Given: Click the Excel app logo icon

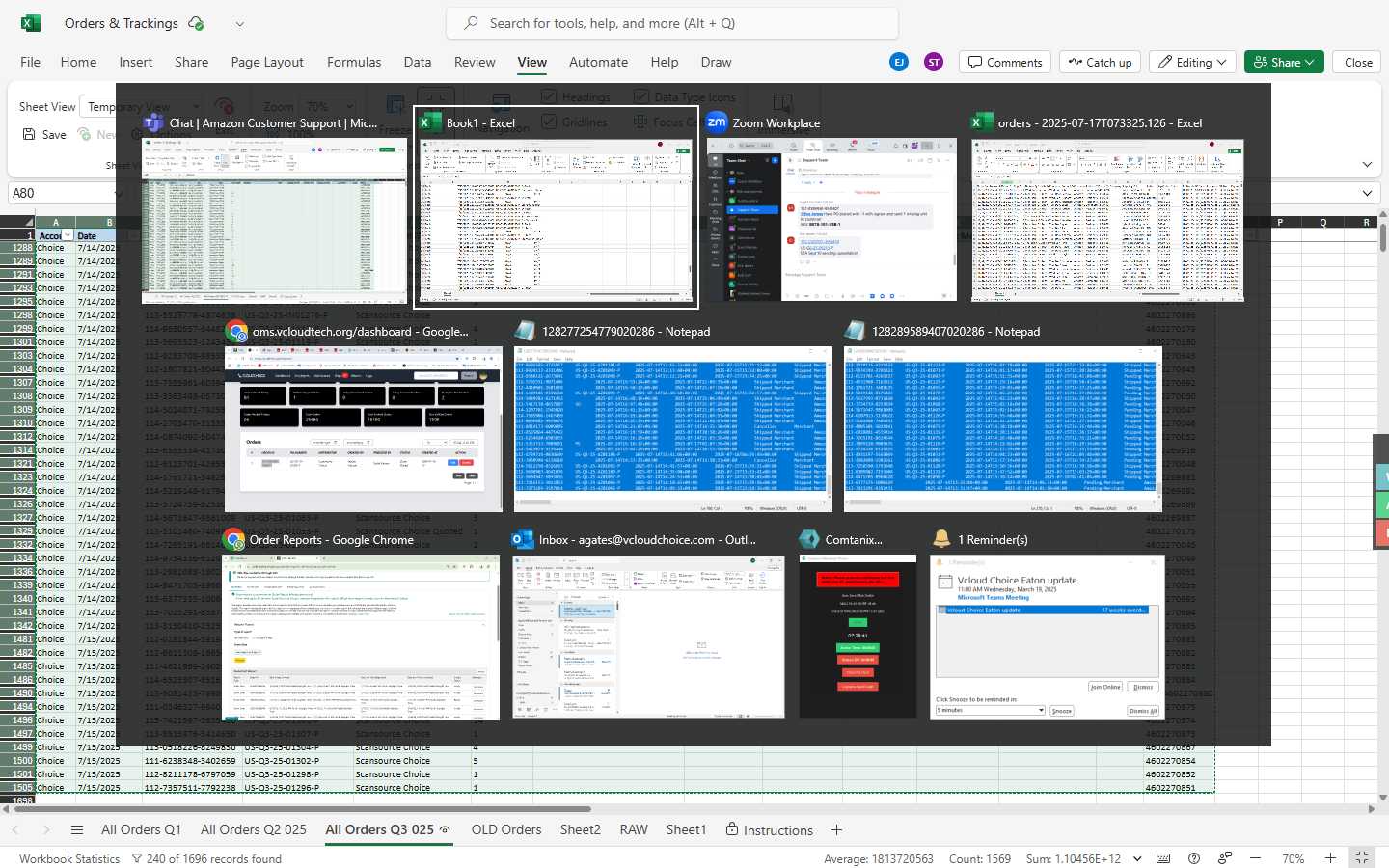Looking at the screenshot, I should point(31,23).
